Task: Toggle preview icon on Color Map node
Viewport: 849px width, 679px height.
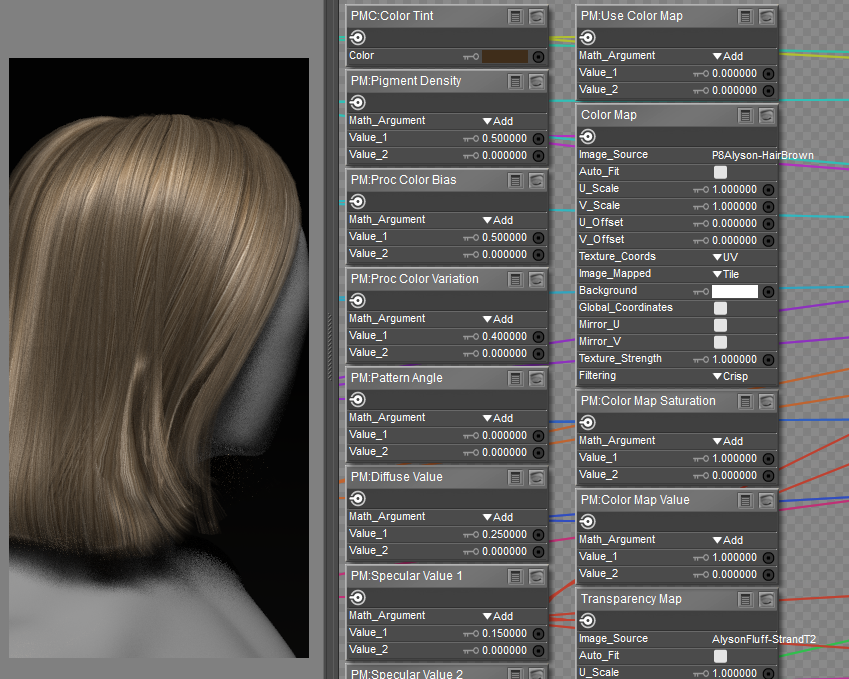Action: (766, 115)
